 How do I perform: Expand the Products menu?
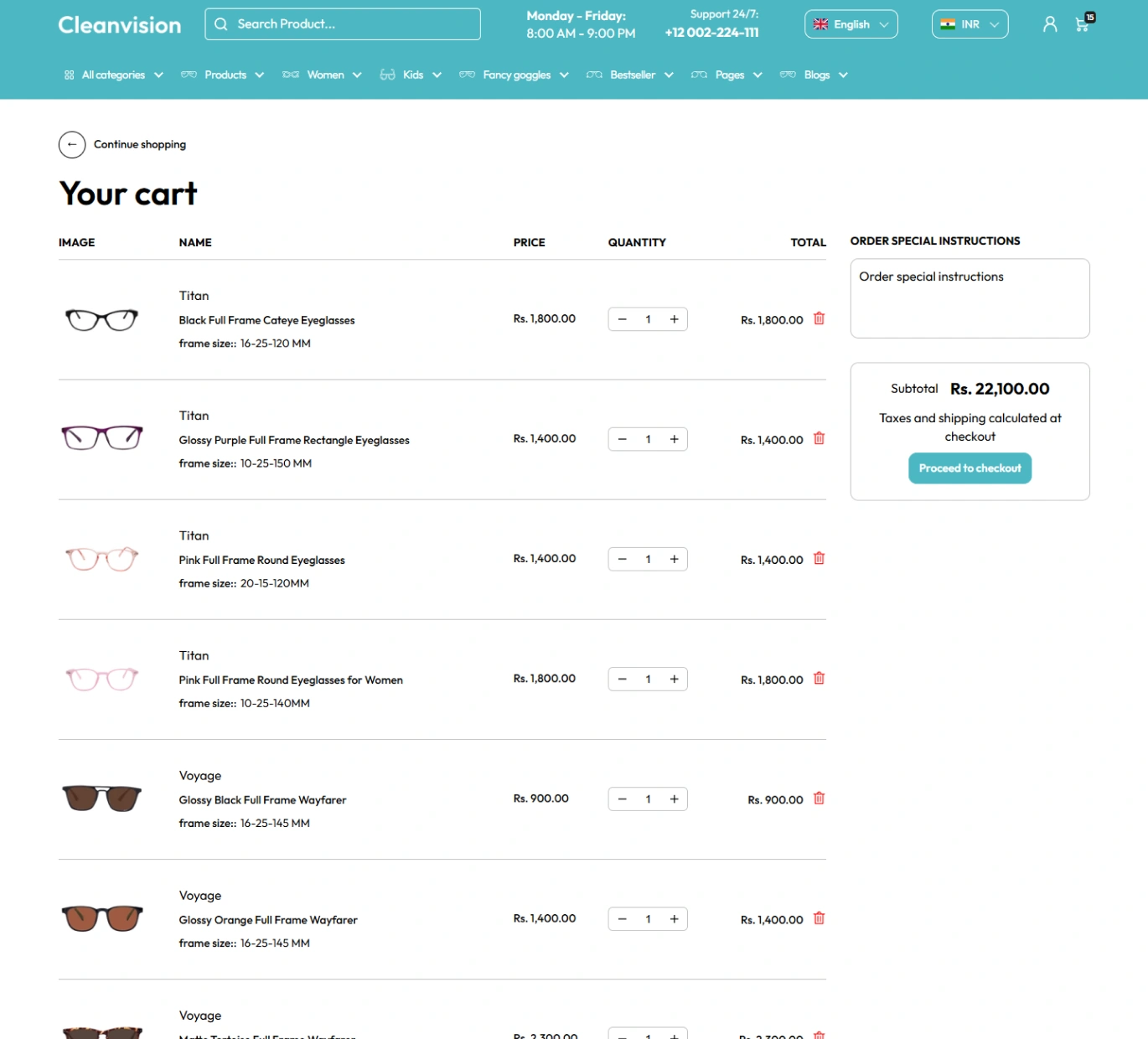tap(223, 75)
